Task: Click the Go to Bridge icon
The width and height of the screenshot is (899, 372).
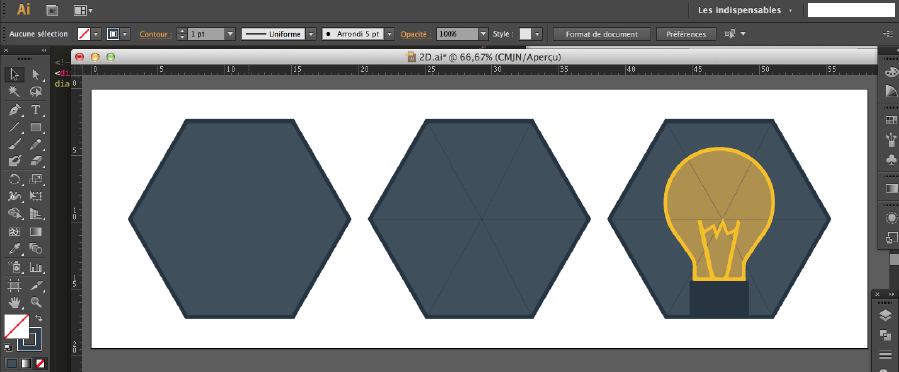Action: point(52,10)
